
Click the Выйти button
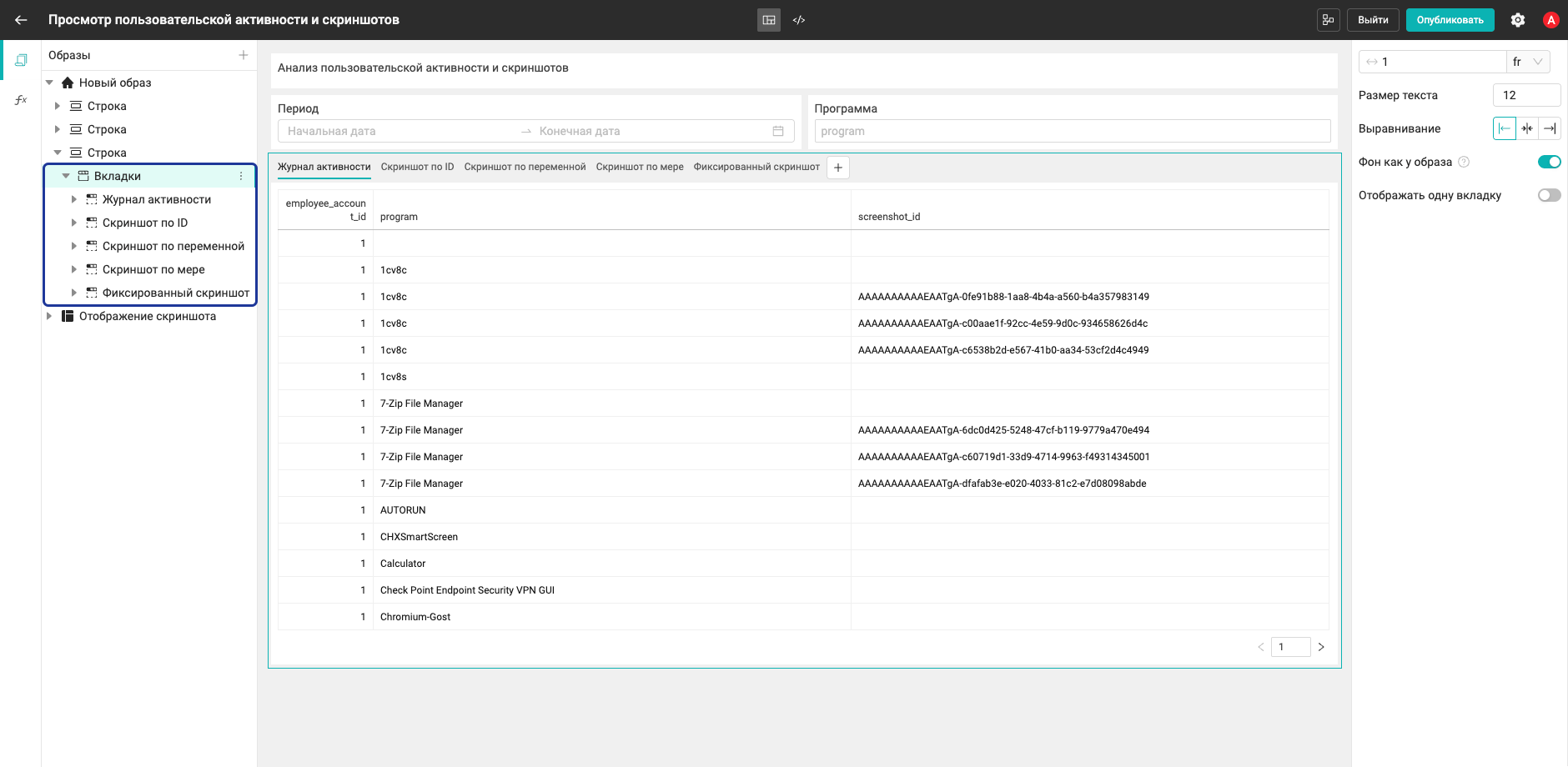(x=1373, y=20)
